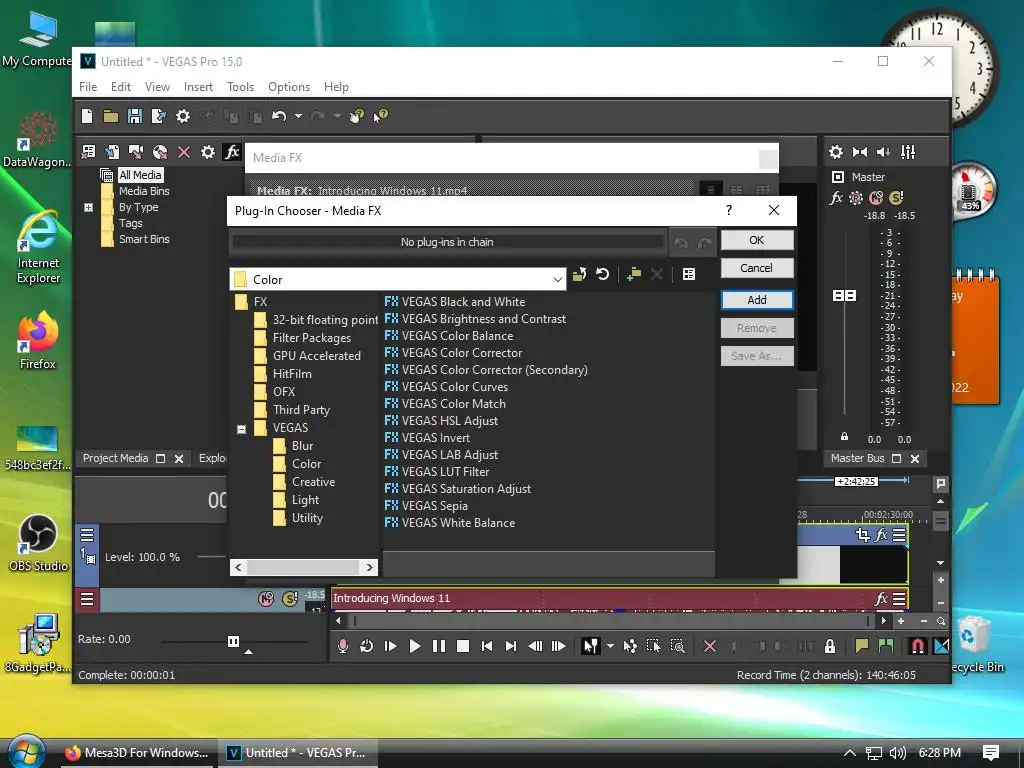
Task: Open the undo history dropdown arrow
Action: [298, 116]
